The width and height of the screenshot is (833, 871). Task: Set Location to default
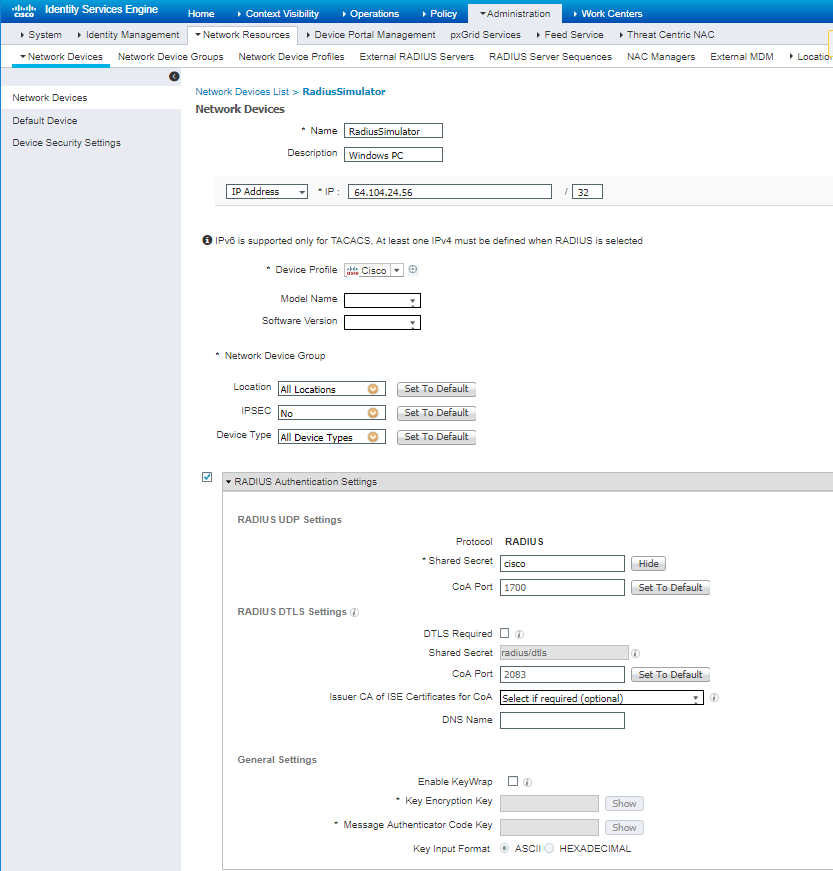[x=436, y=389]
